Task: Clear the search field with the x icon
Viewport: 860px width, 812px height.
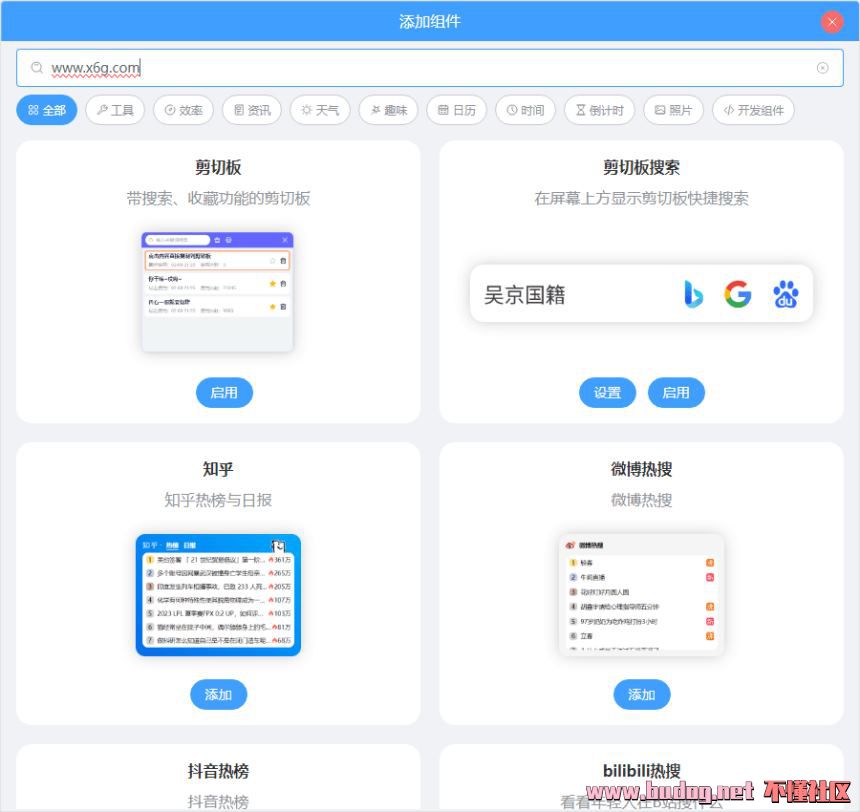Action: 822,67
